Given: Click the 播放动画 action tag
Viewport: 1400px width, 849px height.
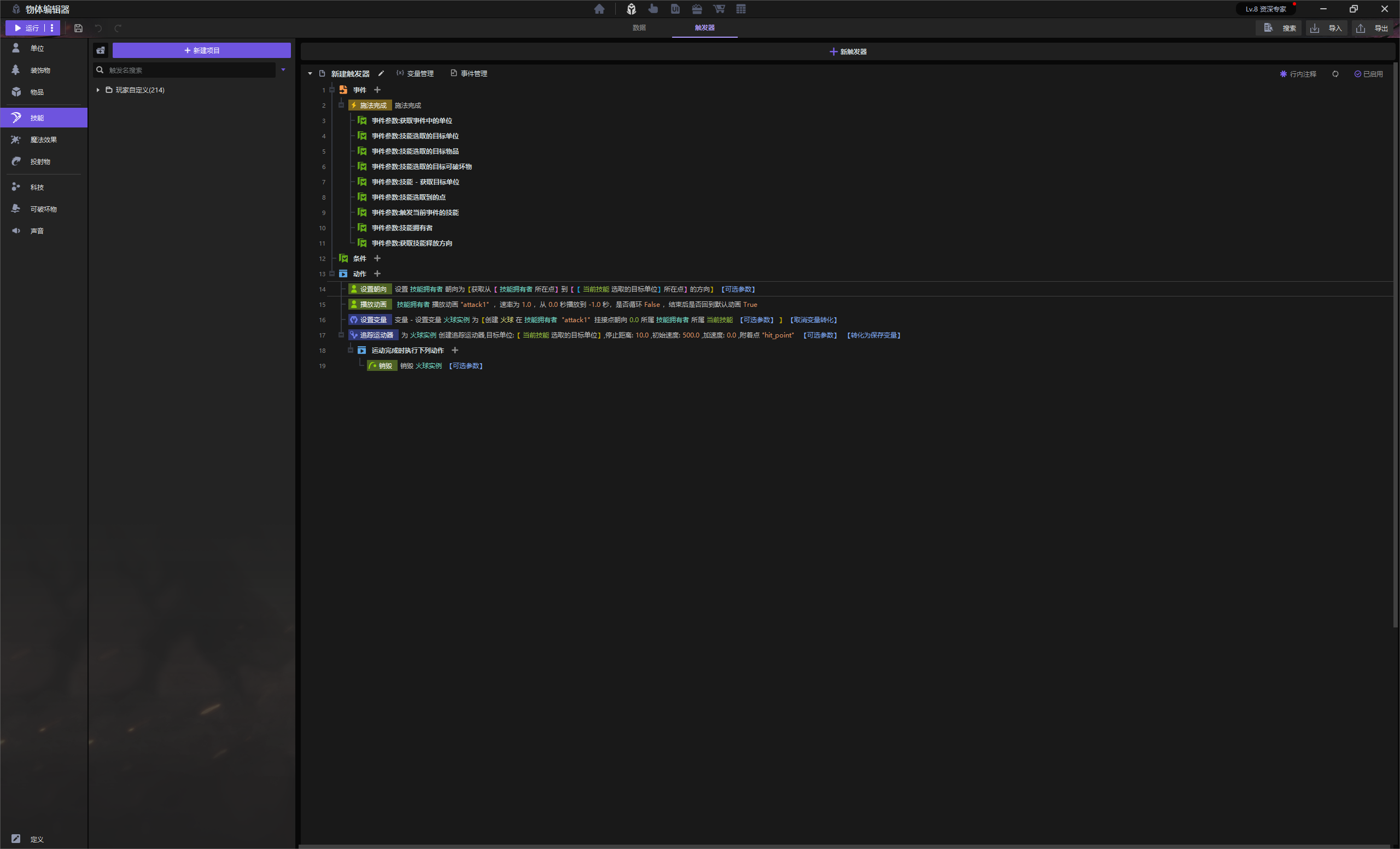Looking at the screenshot, I should click(370, 305).
